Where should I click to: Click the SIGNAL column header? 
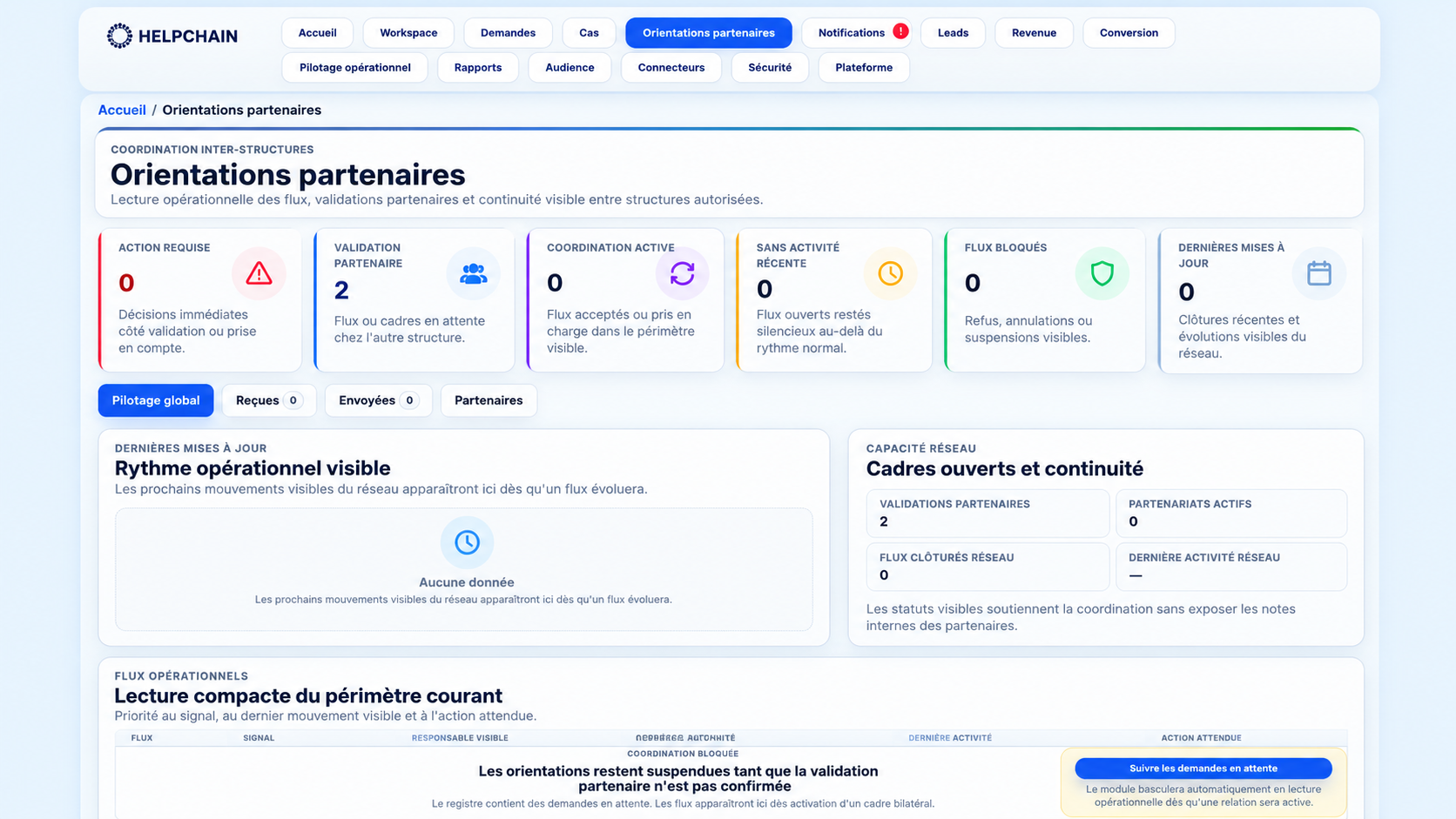tap(259, 738)
